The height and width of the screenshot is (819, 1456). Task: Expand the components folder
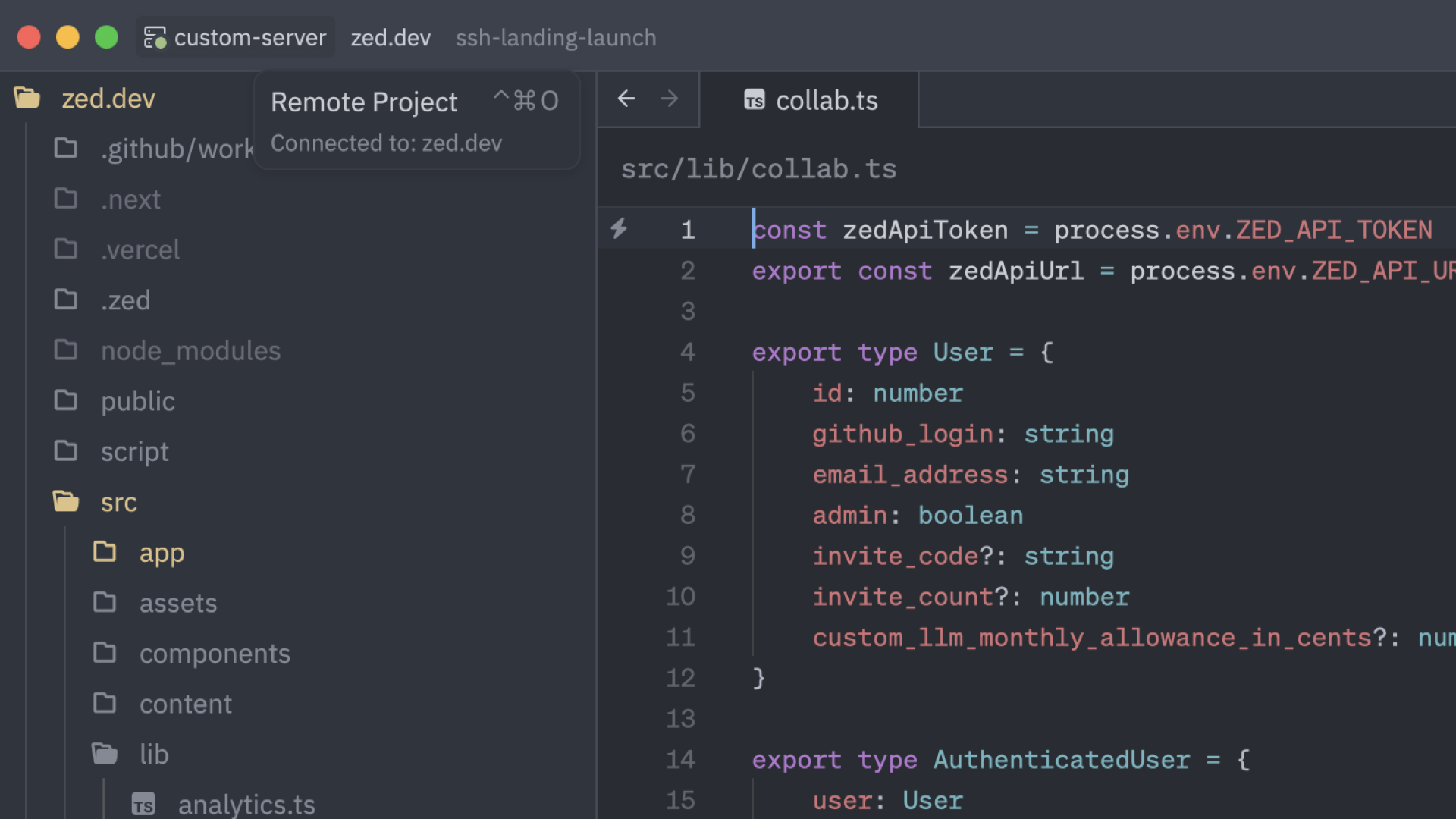pyautogui.click(x=214, y=653)
